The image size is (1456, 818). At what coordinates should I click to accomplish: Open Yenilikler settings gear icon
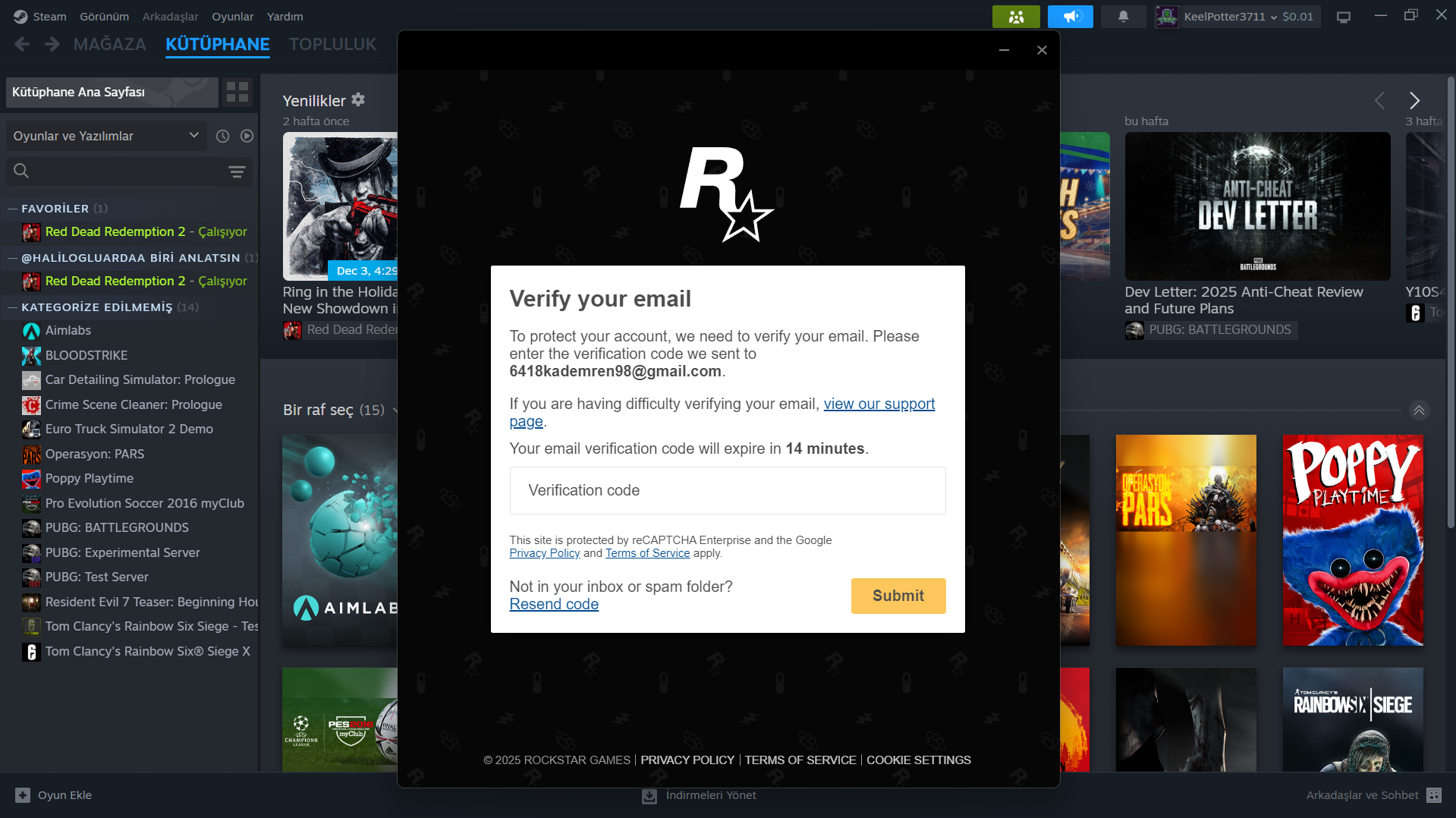[x=358, y=99]
